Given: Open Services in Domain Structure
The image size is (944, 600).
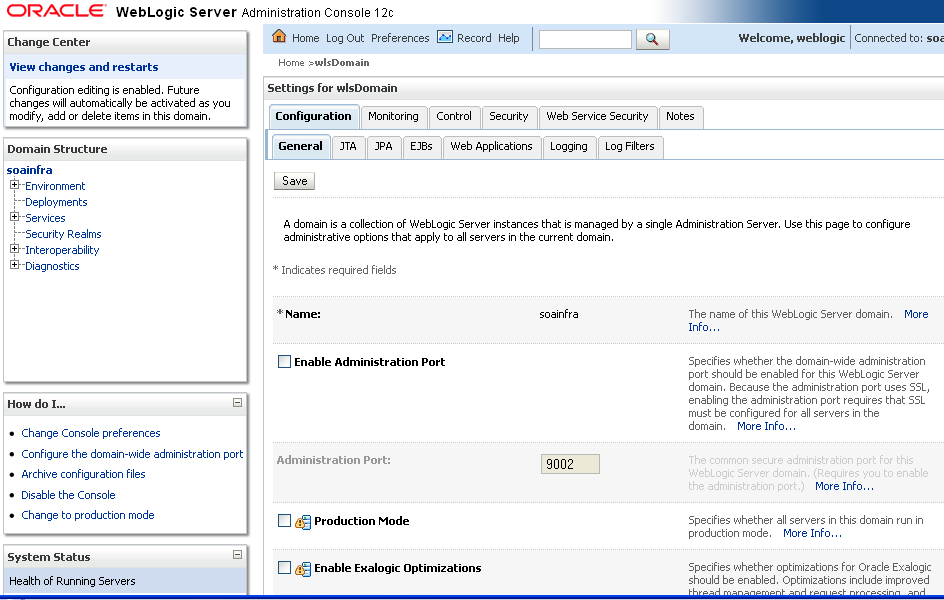Looking at the screenshot, I should (x=45, y=218).
